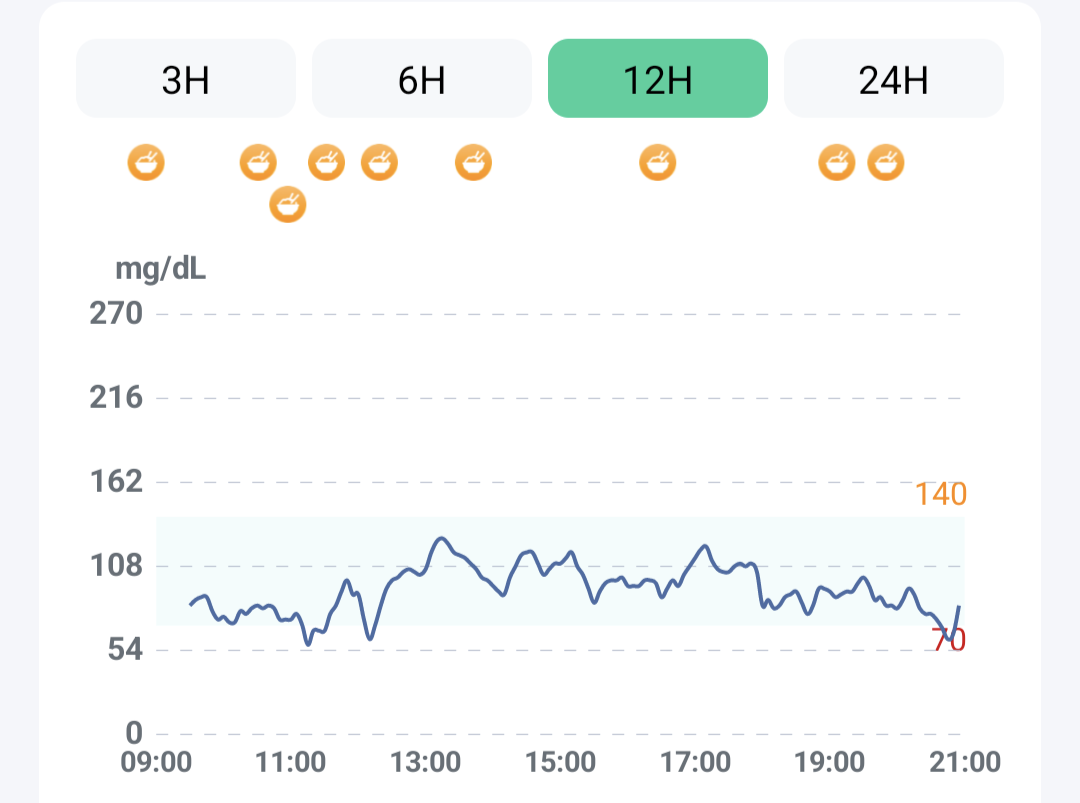
Task: Select the third top-row meal icon from the left
Action: click(326, 161)
